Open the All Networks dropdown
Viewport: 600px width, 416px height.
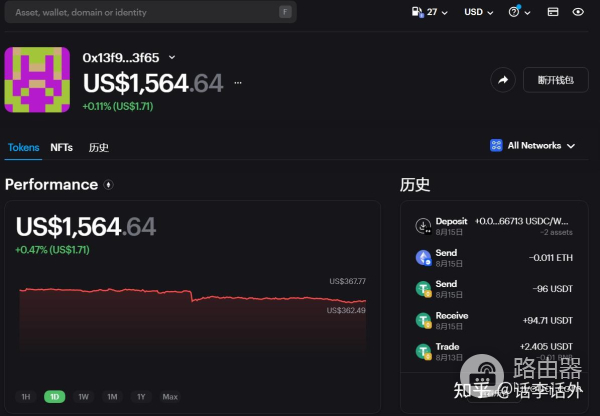[x=533, y=146]
